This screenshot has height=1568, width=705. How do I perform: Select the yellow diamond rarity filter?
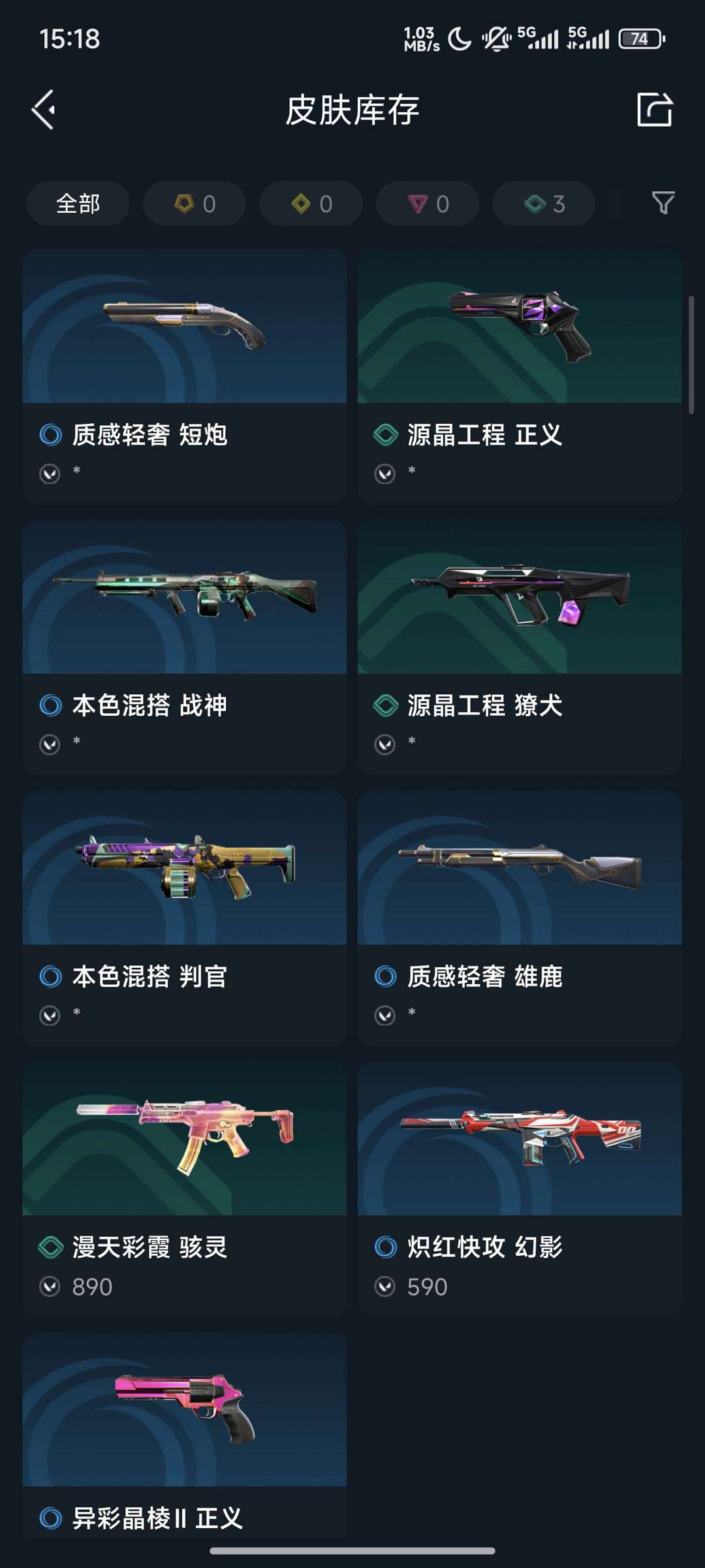tap(311, 204)
